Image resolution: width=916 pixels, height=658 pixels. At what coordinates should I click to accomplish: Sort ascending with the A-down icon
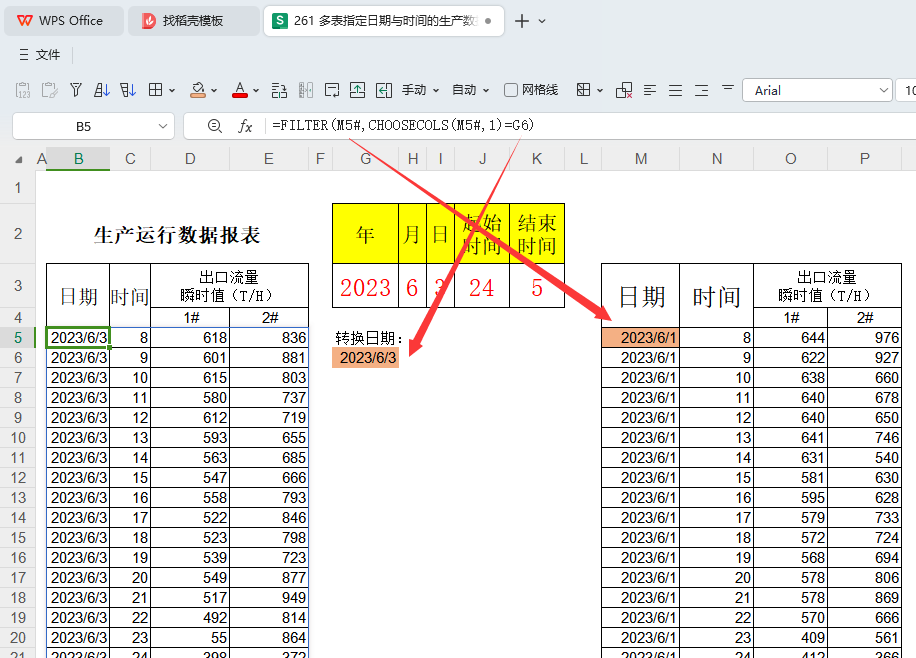tap(102, 90)
